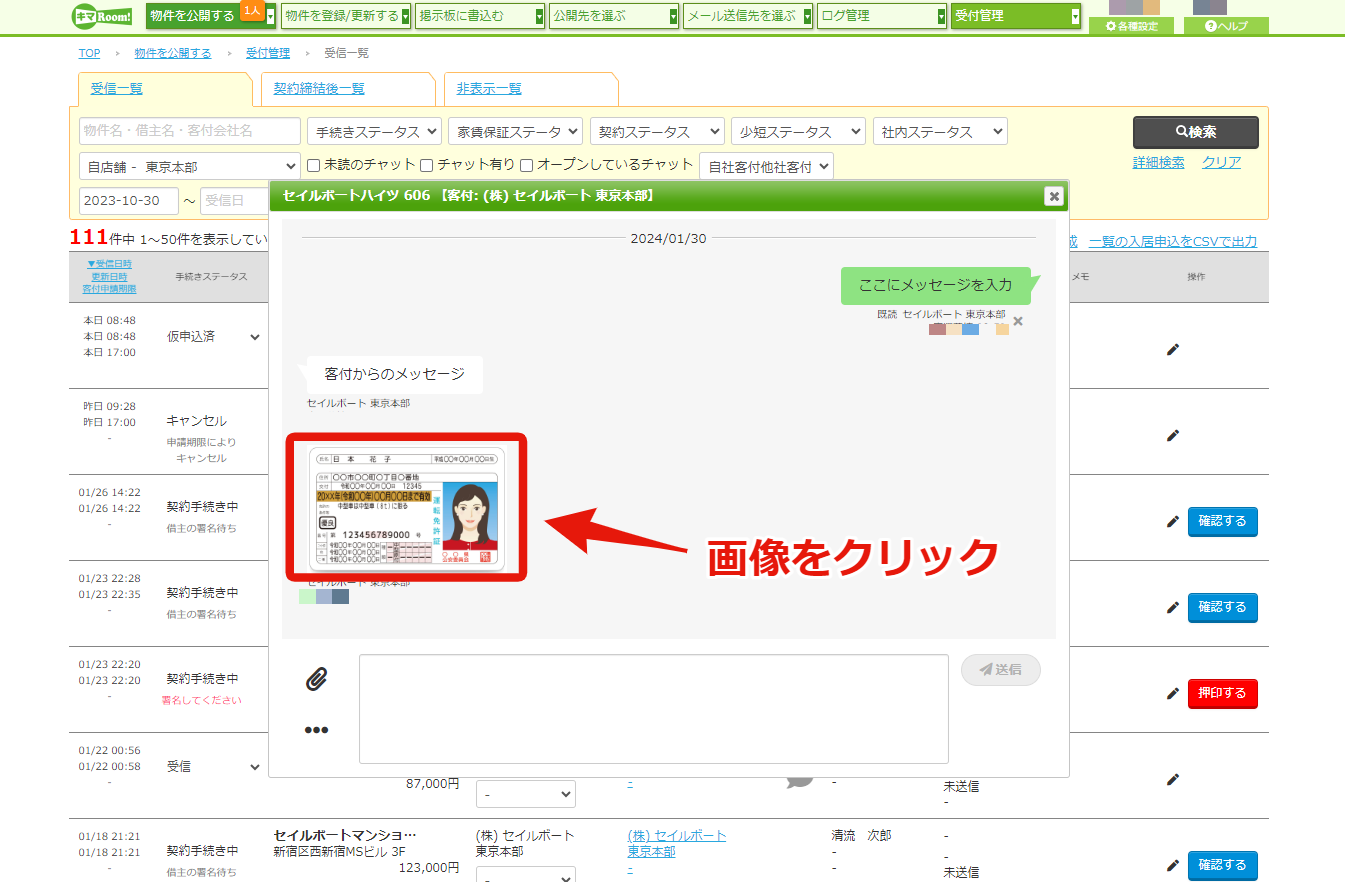Click the 物件名・借主名・客付会社名 search field
This screenshot has height=882, width=1345.
pyautogui.click(x=190, y=131)
